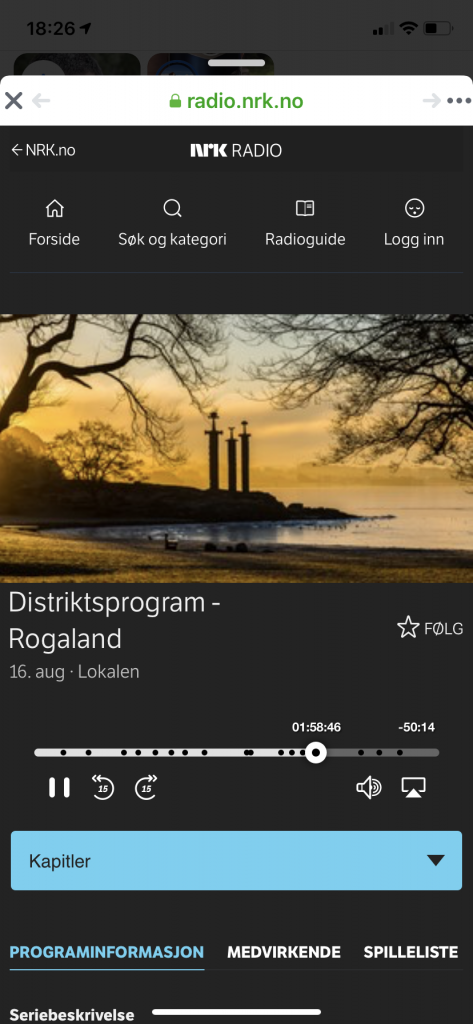The width and height of the screenshot is (473, 1024).
Task: Expand the Kapitler dropdown
Action: coord(236,860)
